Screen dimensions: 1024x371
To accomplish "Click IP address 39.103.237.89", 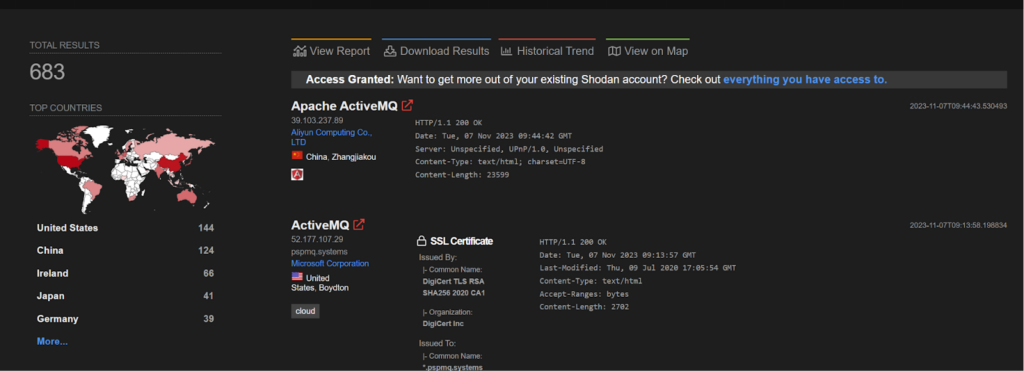I will (317, 120).
